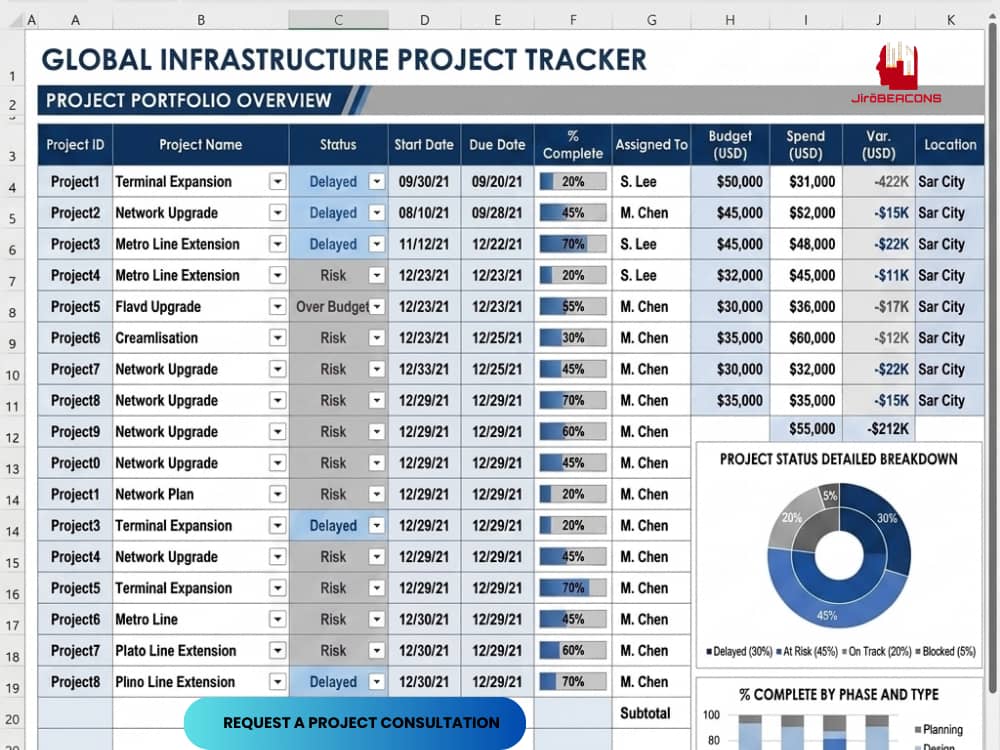
Task: Select the 09/20/21 due date cell
Action: point(497,182)
